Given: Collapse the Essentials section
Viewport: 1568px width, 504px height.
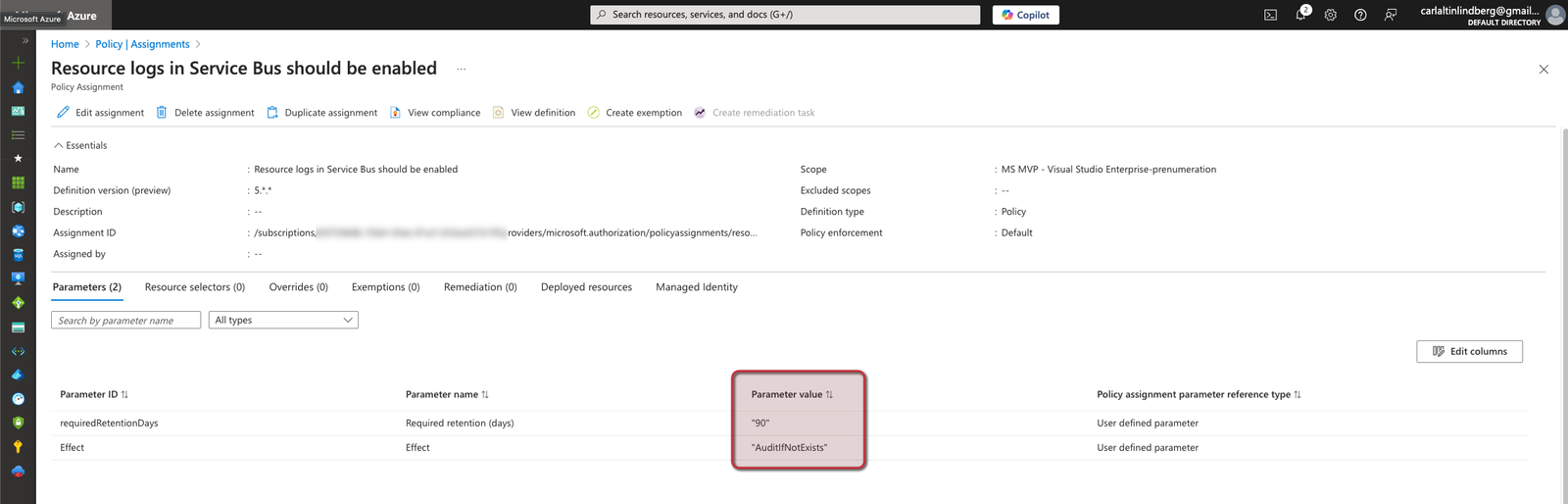Looking at the screenshot, I should (80, 145).
